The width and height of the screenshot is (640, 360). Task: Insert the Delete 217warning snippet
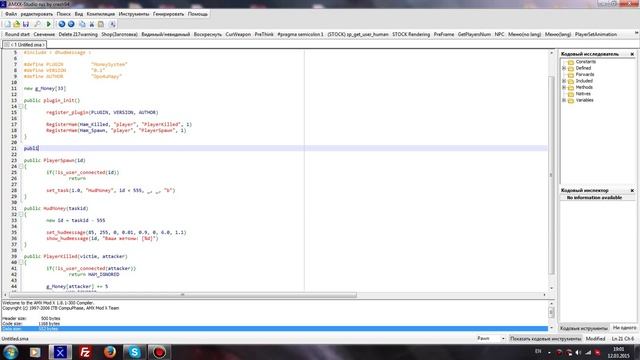point(78,34)
